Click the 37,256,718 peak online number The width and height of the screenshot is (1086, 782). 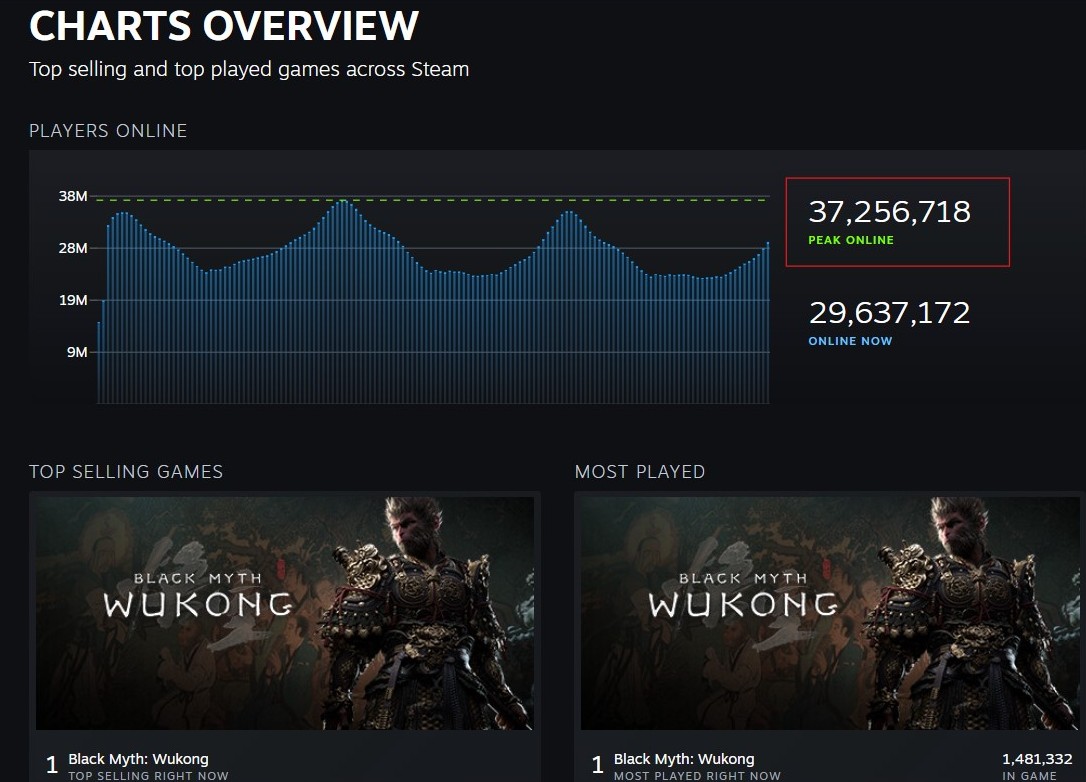[x=889, y=212]
